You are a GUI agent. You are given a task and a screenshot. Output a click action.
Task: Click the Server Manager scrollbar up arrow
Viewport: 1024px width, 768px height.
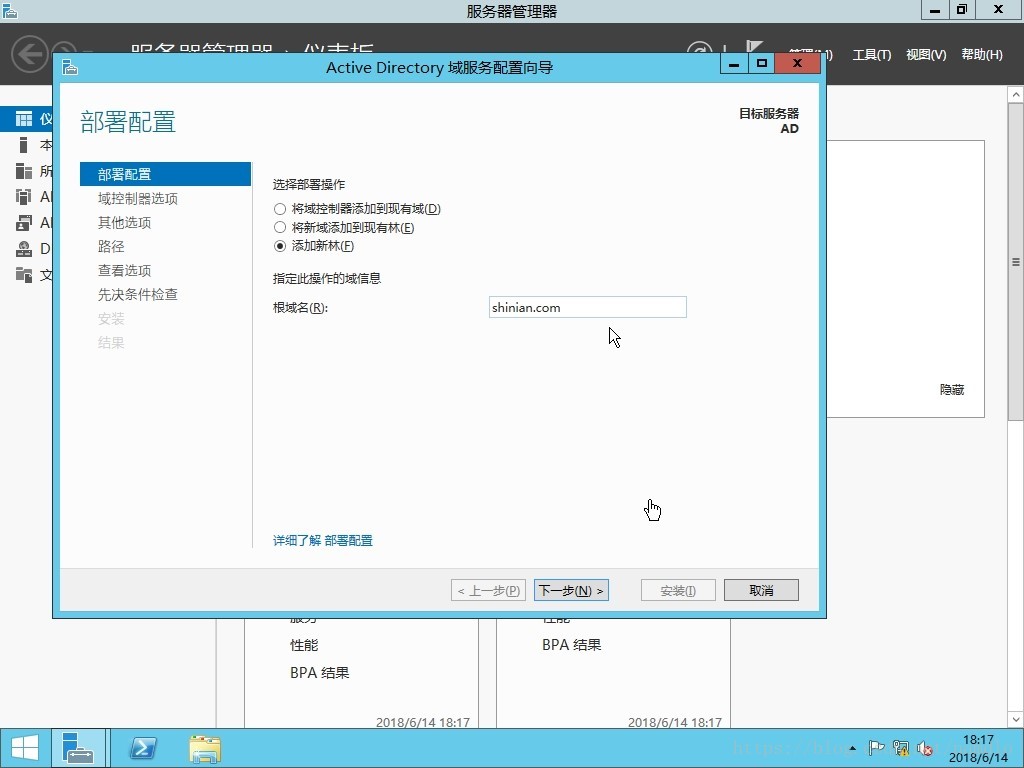(1016, 95)
